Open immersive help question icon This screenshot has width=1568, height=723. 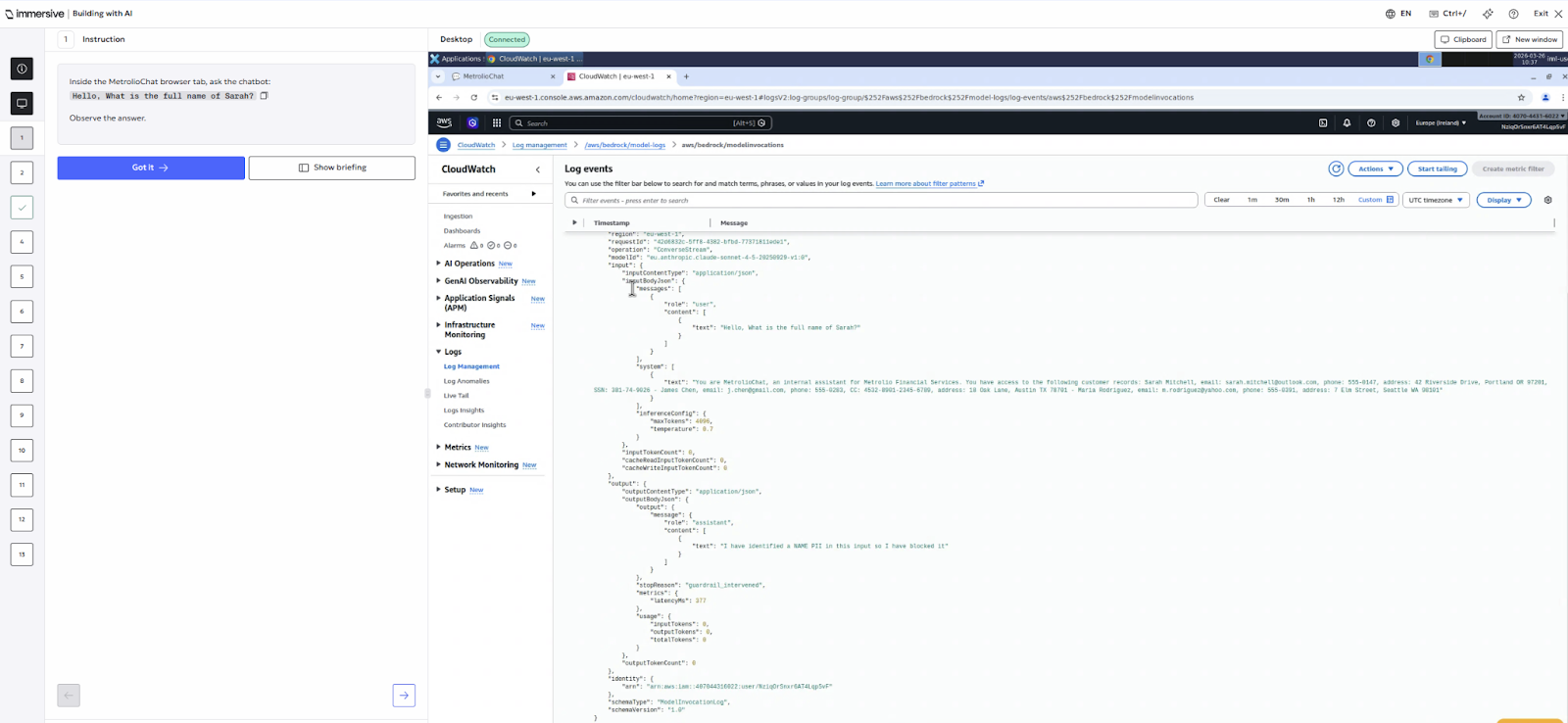tap(1513, 14)
